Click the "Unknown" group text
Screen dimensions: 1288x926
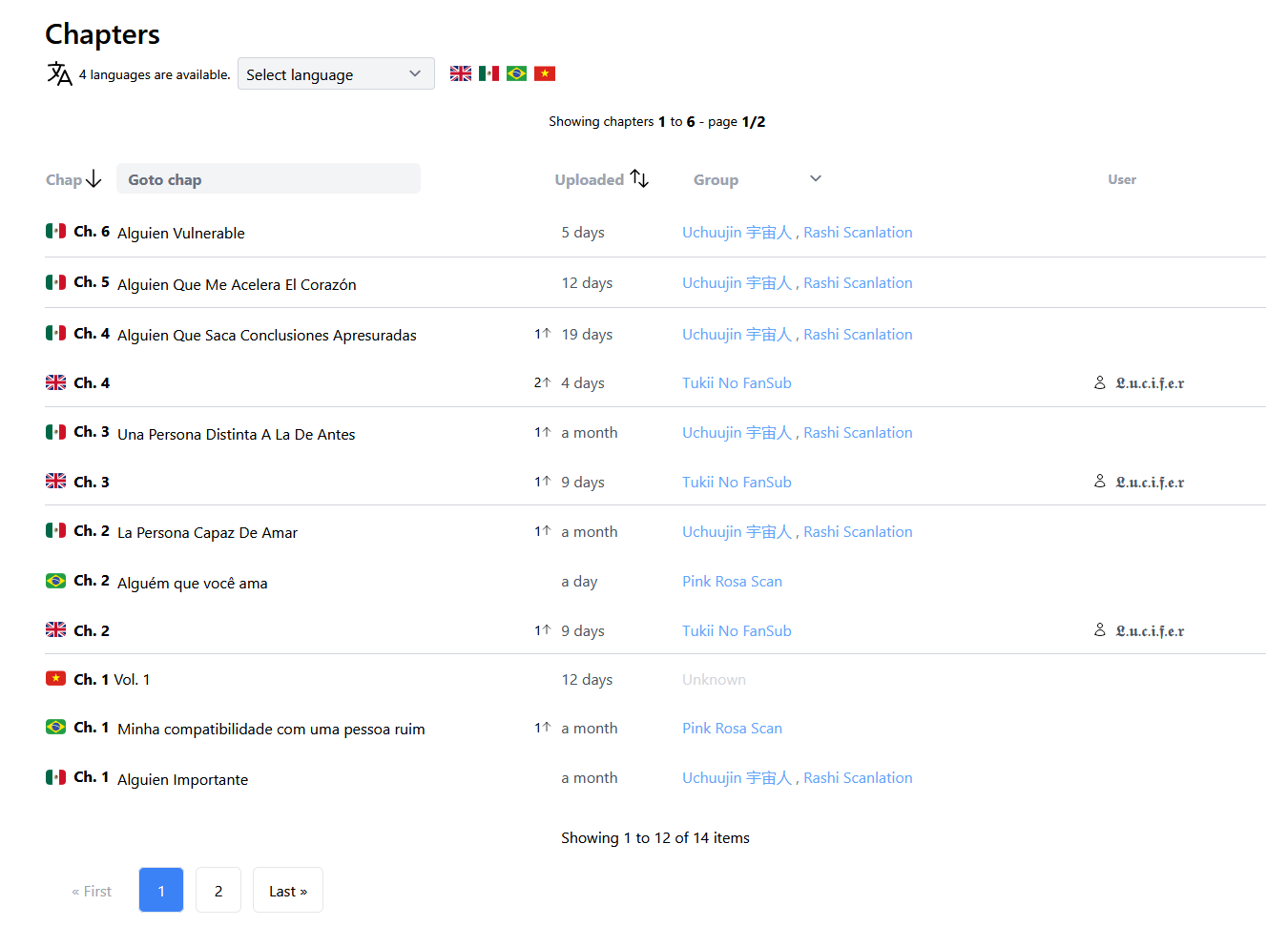pos(714,679)
